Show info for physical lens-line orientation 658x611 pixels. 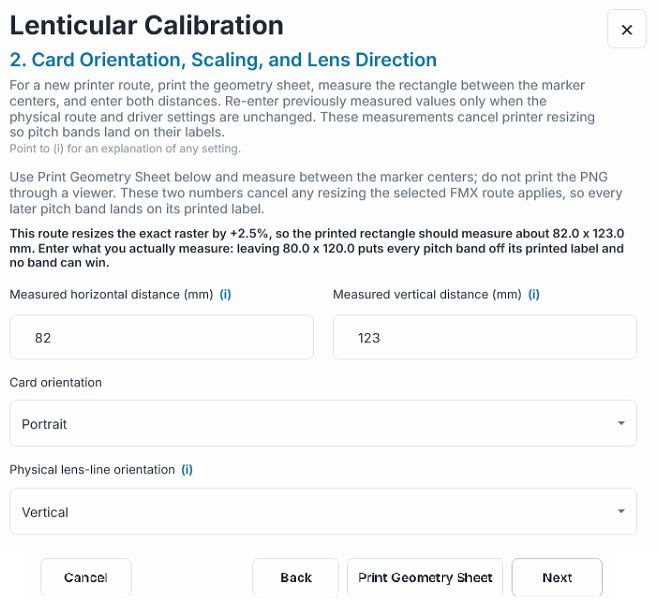[x=187, y=470]
